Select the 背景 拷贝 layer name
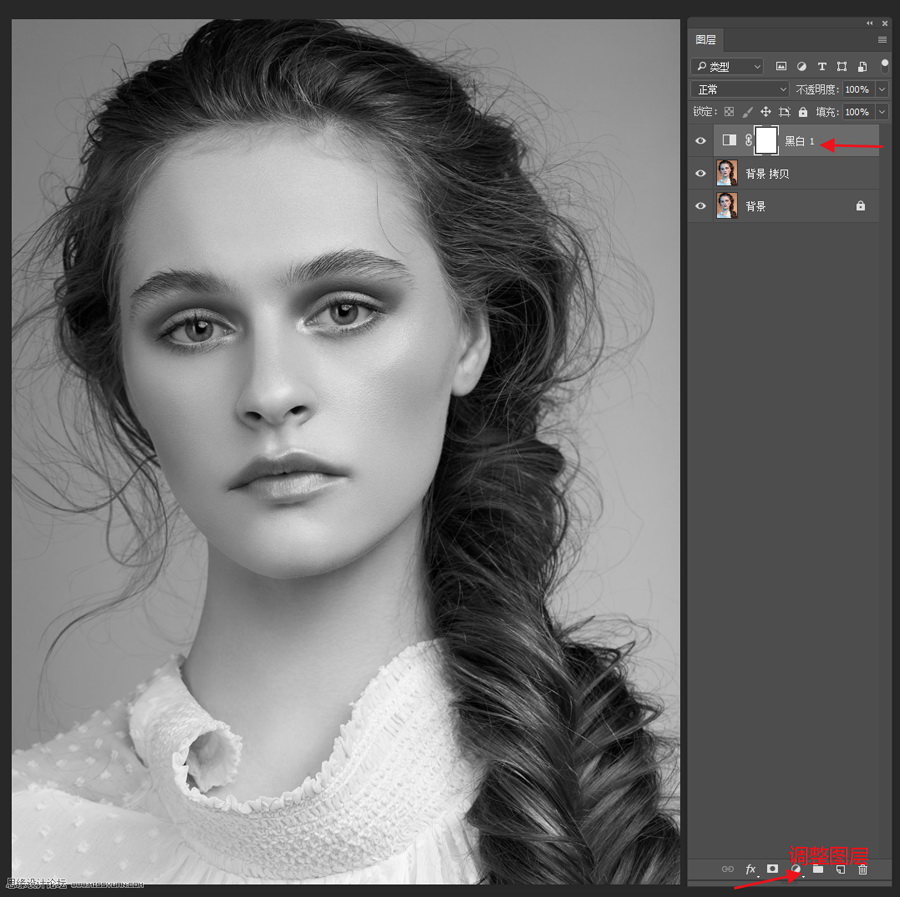The width and height of the screenshot is (900, 897). pyautogui.click(x=767, y=174)
